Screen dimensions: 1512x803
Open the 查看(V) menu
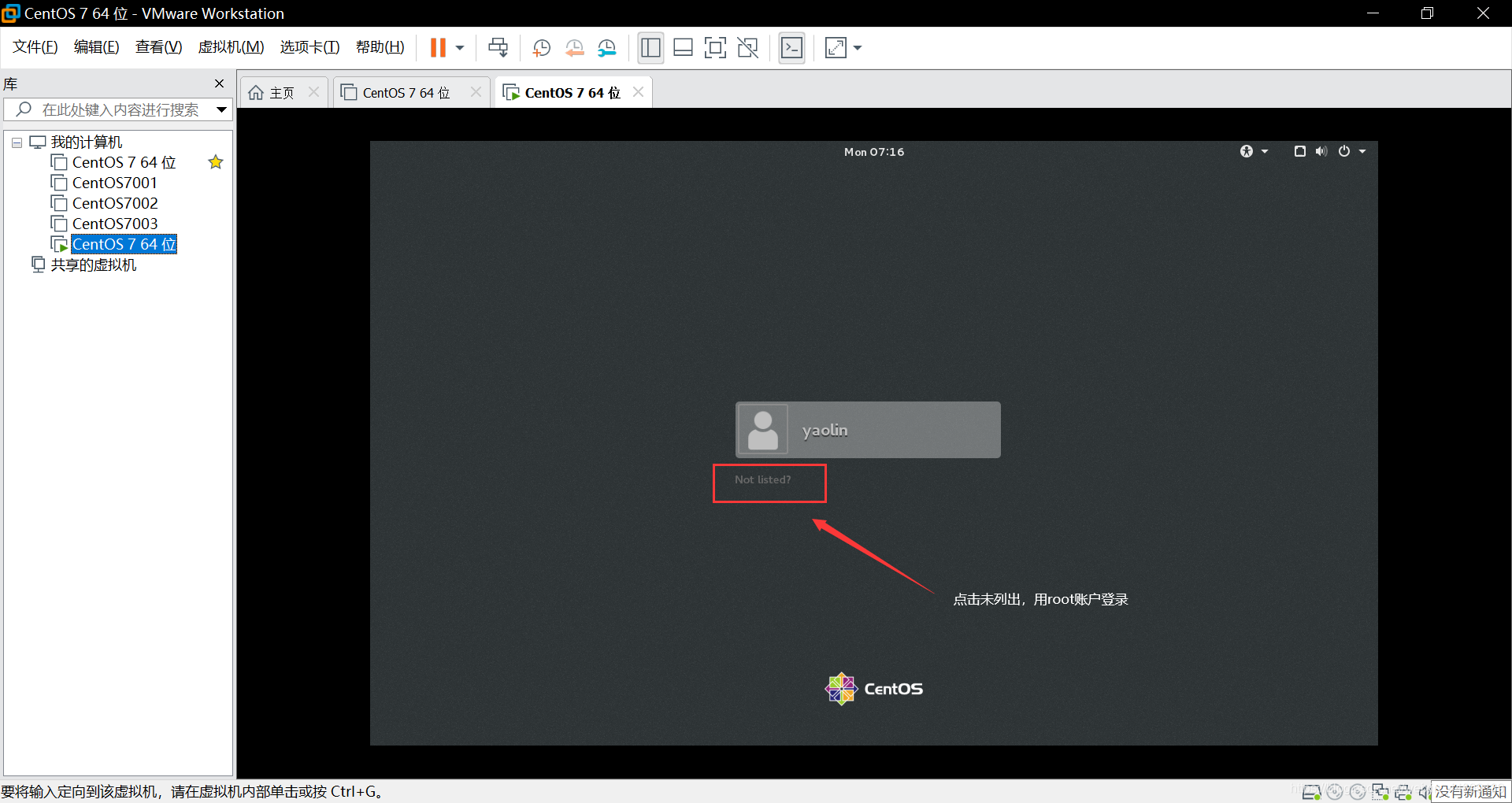click(x=158, y=47)
